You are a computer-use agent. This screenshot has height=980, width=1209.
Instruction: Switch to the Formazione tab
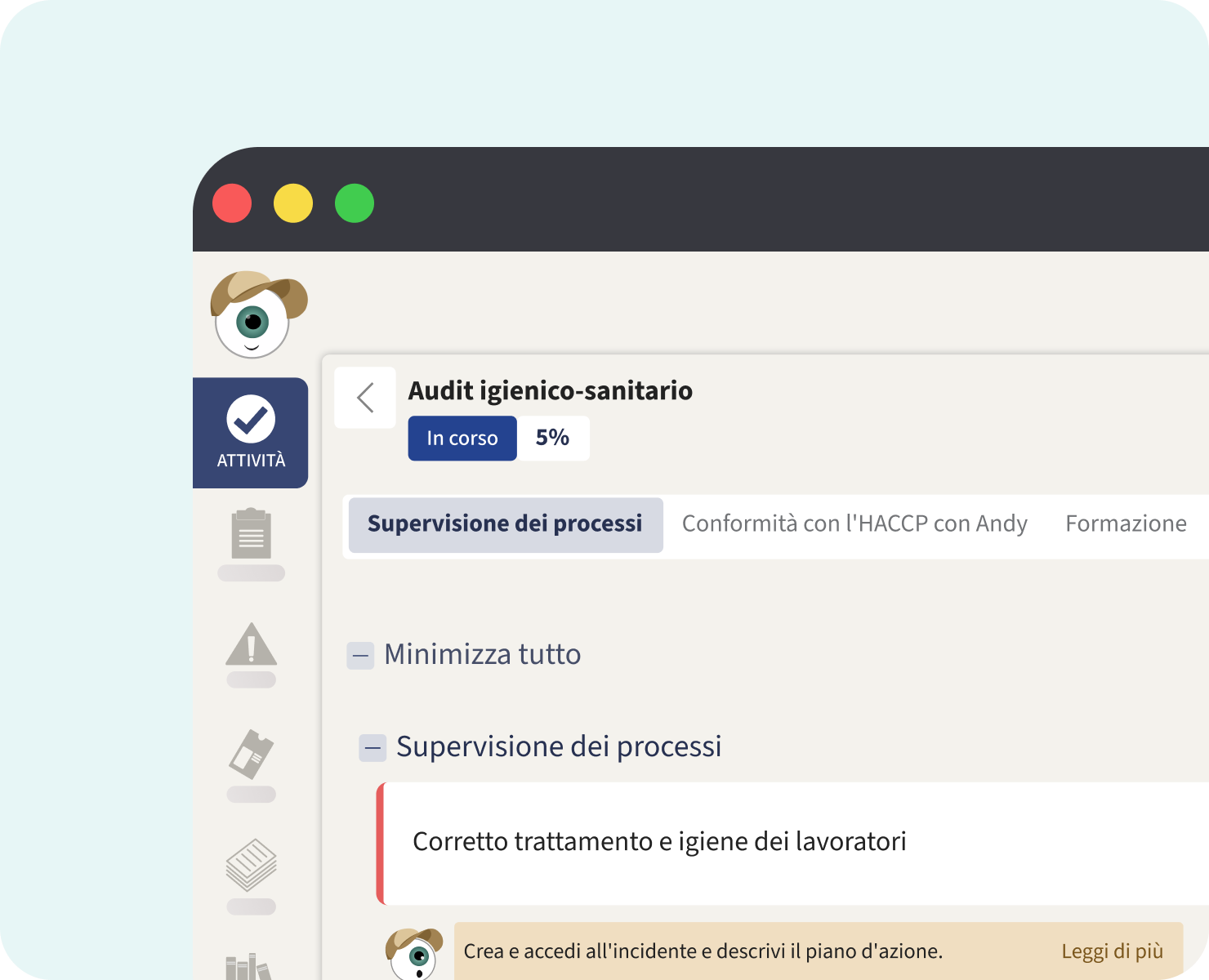pos(1126,524)
